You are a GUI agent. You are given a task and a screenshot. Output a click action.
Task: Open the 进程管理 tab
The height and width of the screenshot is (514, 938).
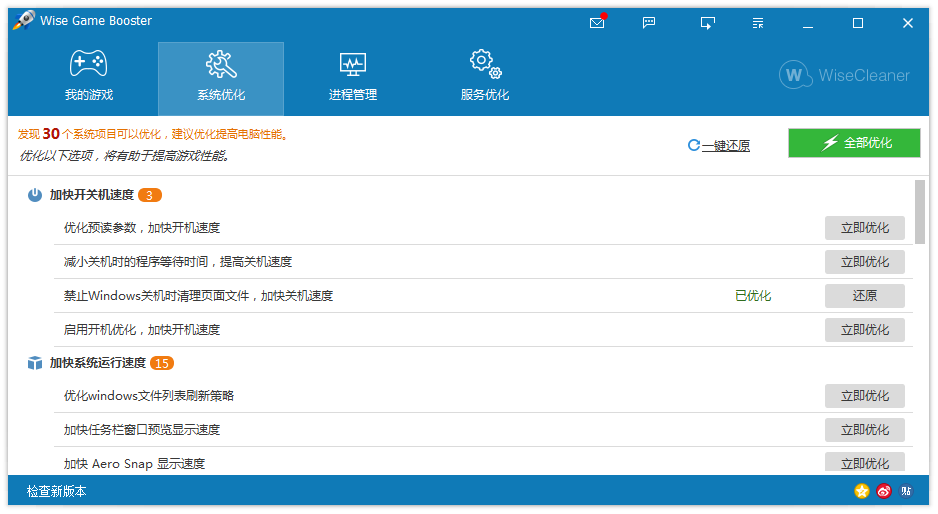click(x=353, y=78)
